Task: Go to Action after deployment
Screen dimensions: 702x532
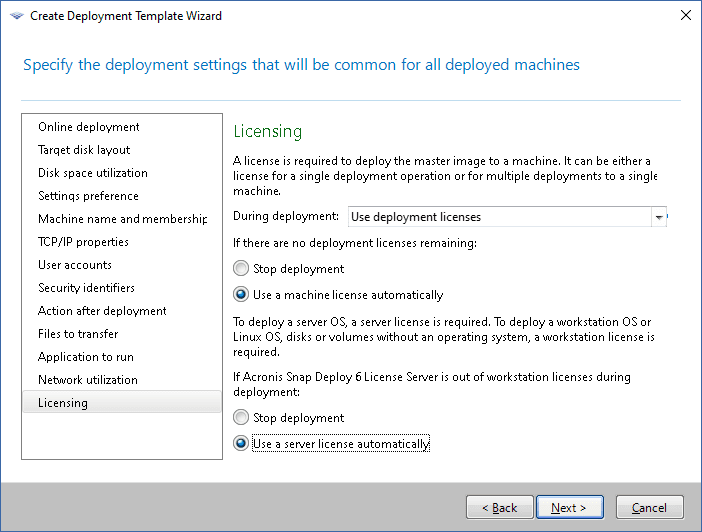Action: click(102, 311)
